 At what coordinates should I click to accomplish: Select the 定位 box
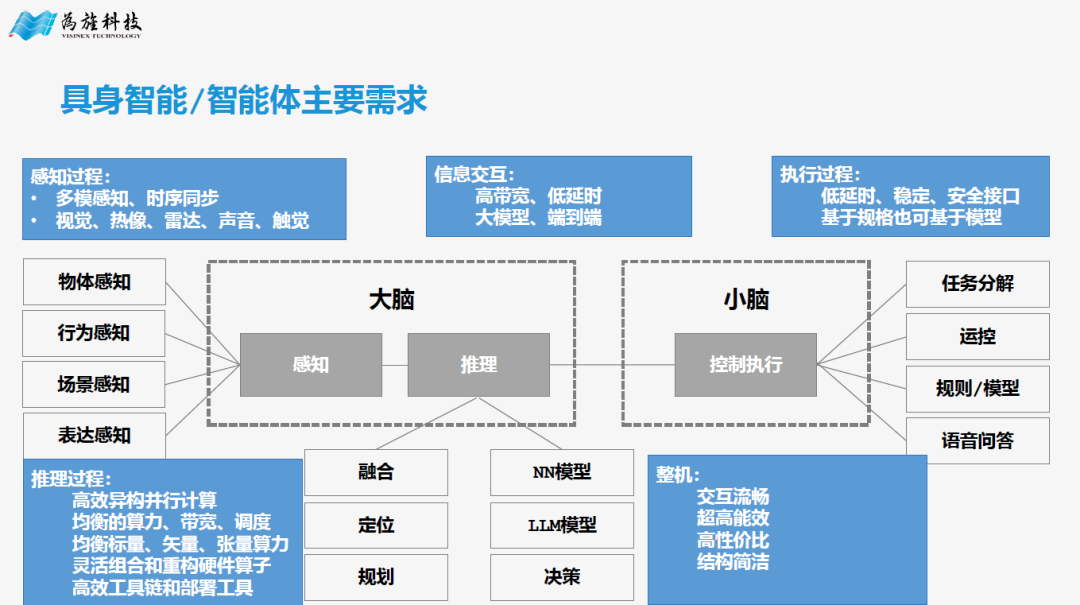click(x=376, y=525)
